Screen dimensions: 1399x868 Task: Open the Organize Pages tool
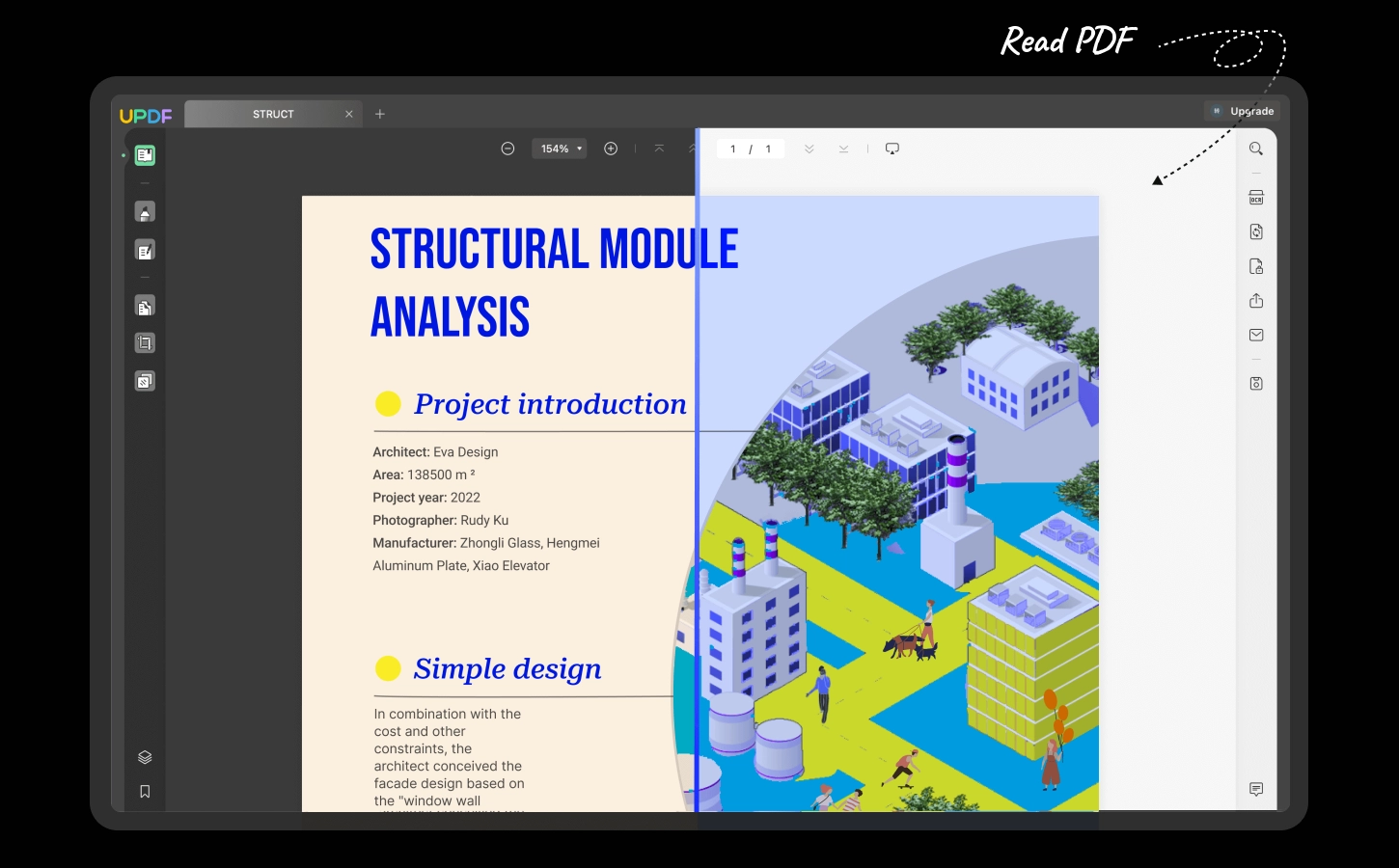coord(145,307)
